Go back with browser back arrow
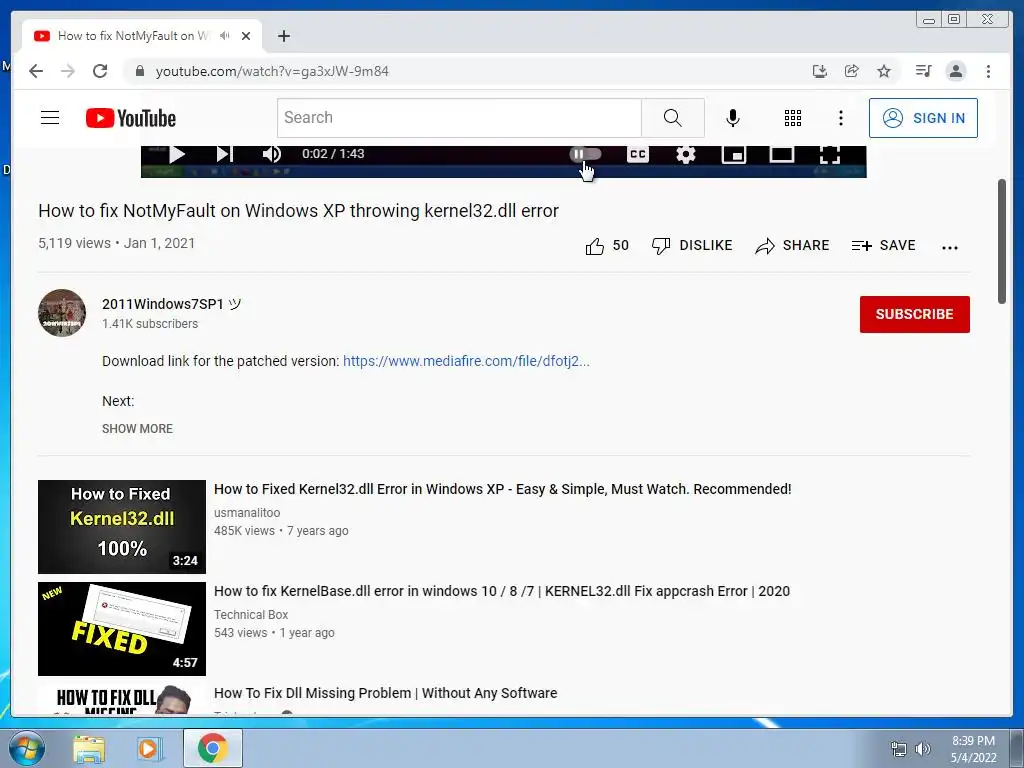1024x768 pixels. point(36,71)
